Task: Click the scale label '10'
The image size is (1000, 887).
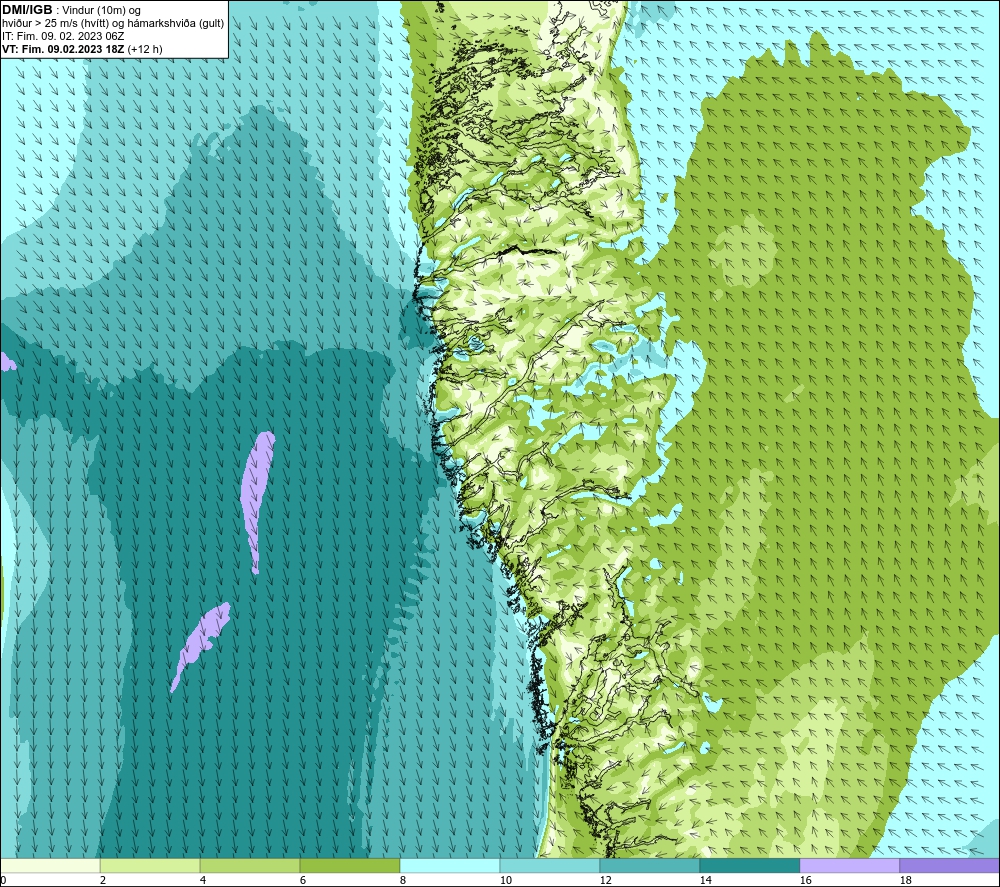Action: [506, 880]
